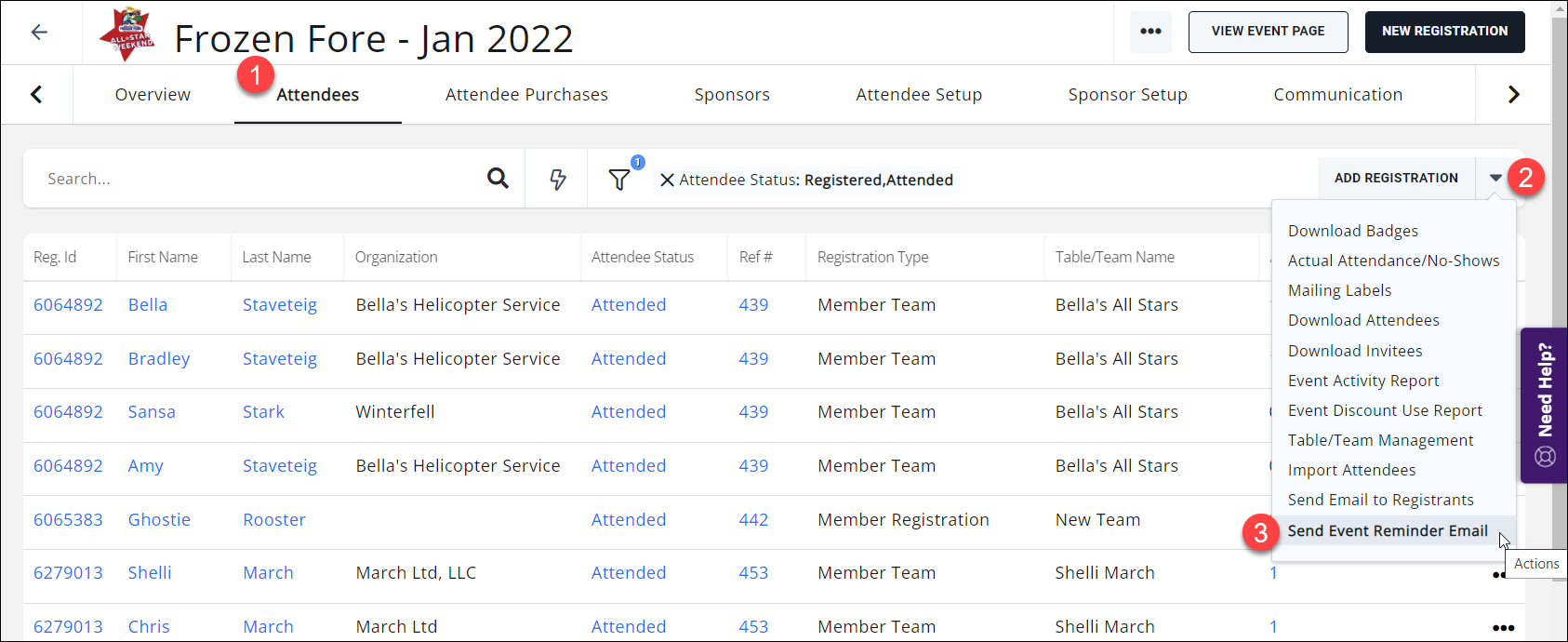
Task: Click the back arrow icon
Action: coord(39,33)
